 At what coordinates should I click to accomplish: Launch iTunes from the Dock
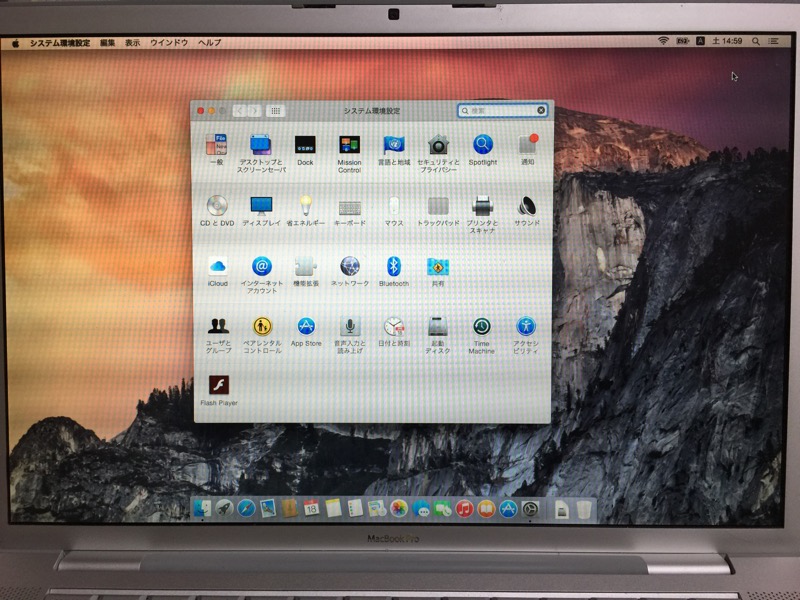464,509
